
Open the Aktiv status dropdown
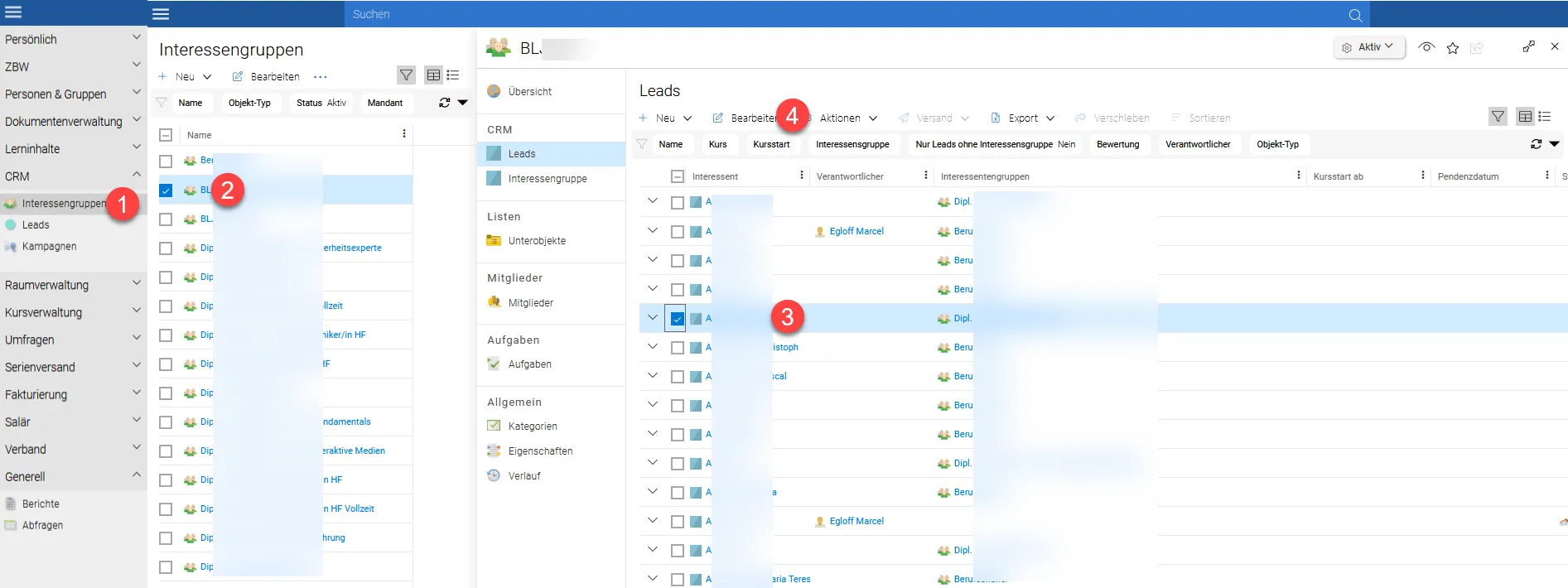click(1369, 47)
